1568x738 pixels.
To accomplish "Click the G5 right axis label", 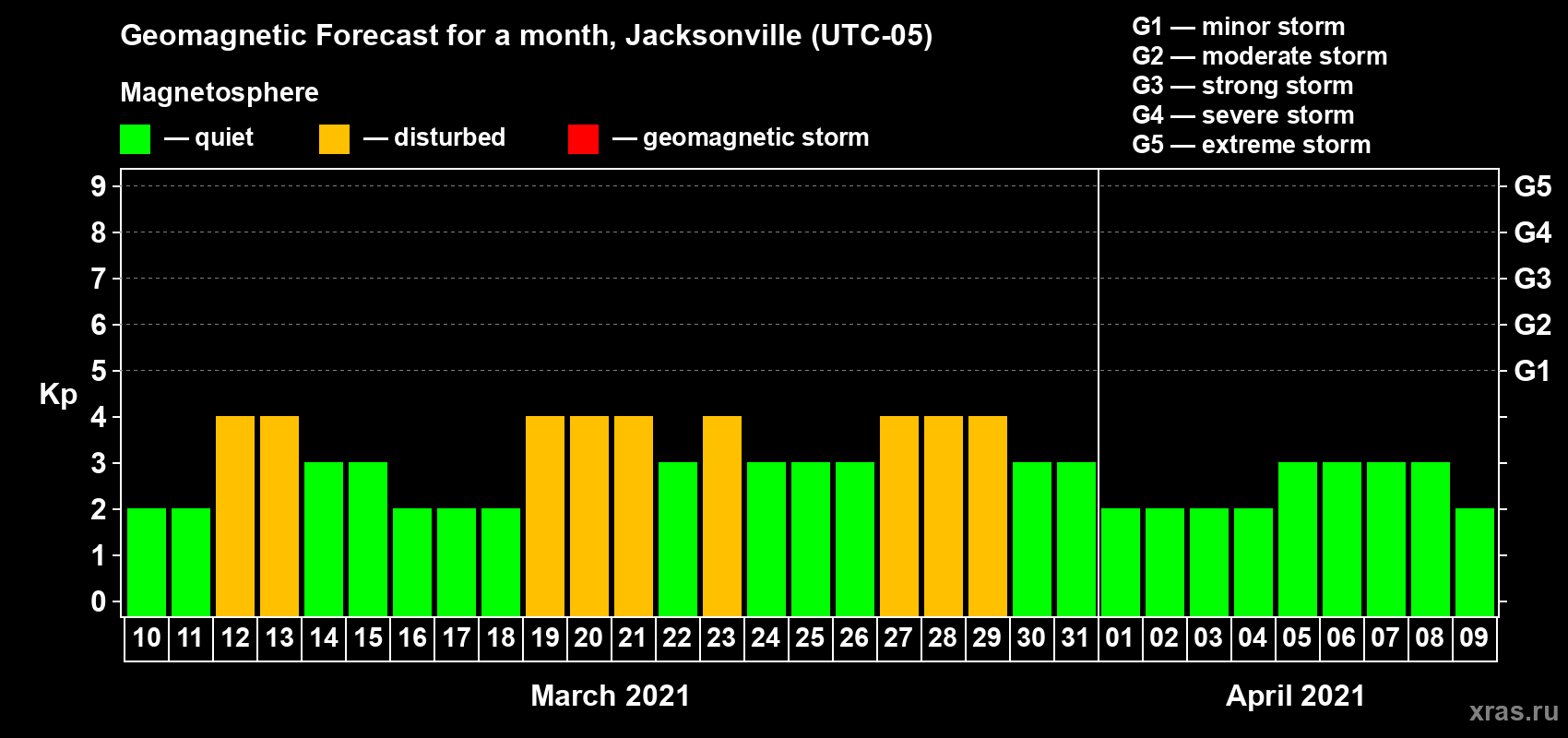I will pos(1533,186).
